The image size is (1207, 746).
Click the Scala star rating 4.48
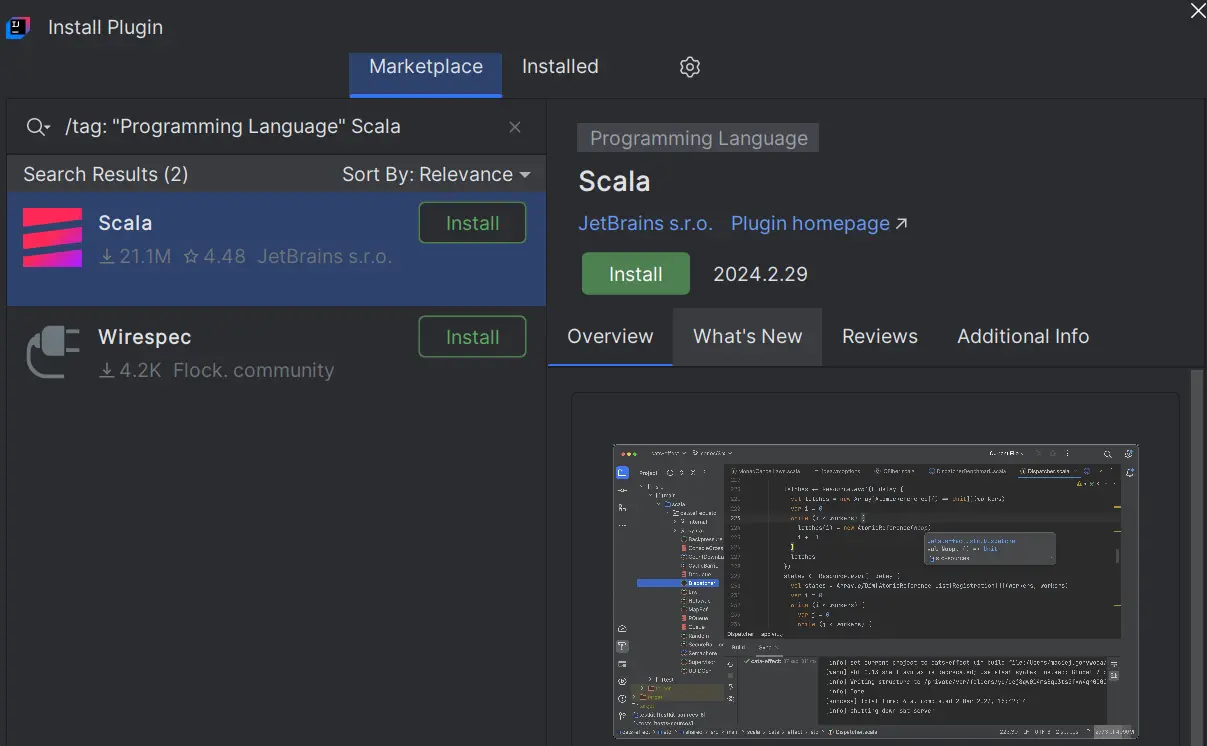click(214, 256)
